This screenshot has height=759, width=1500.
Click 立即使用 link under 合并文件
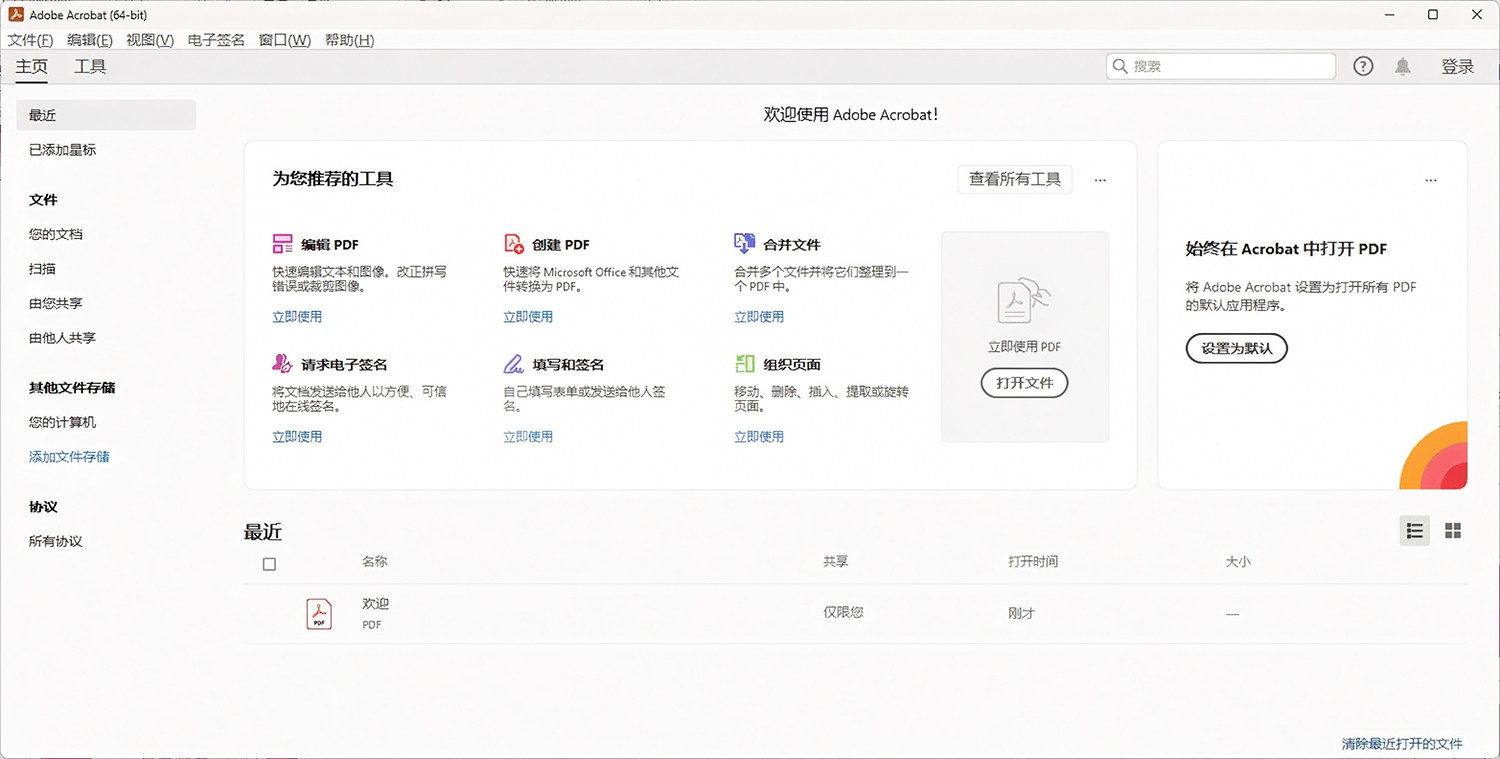pyautogui.click(x=759, y=317)
